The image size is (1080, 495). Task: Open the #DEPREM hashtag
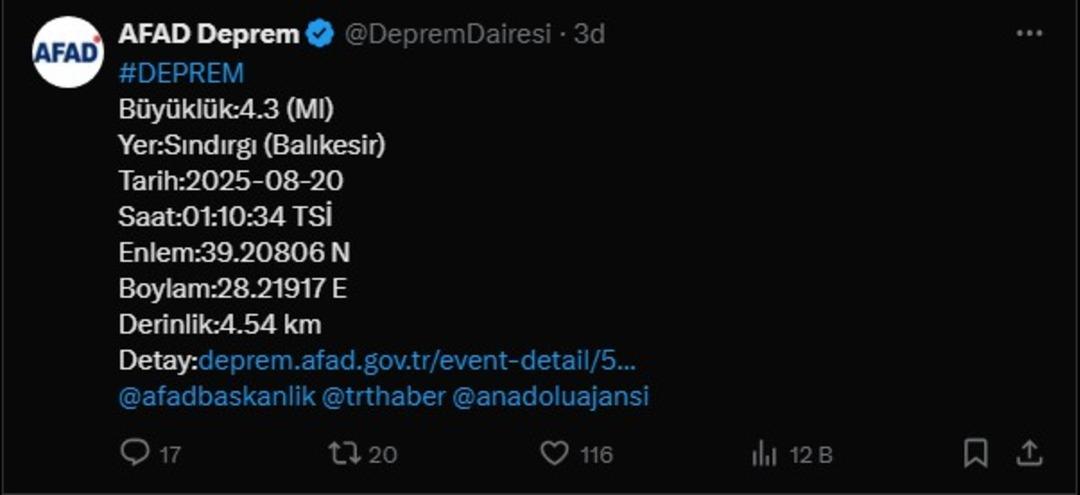(x=181, y=73)
